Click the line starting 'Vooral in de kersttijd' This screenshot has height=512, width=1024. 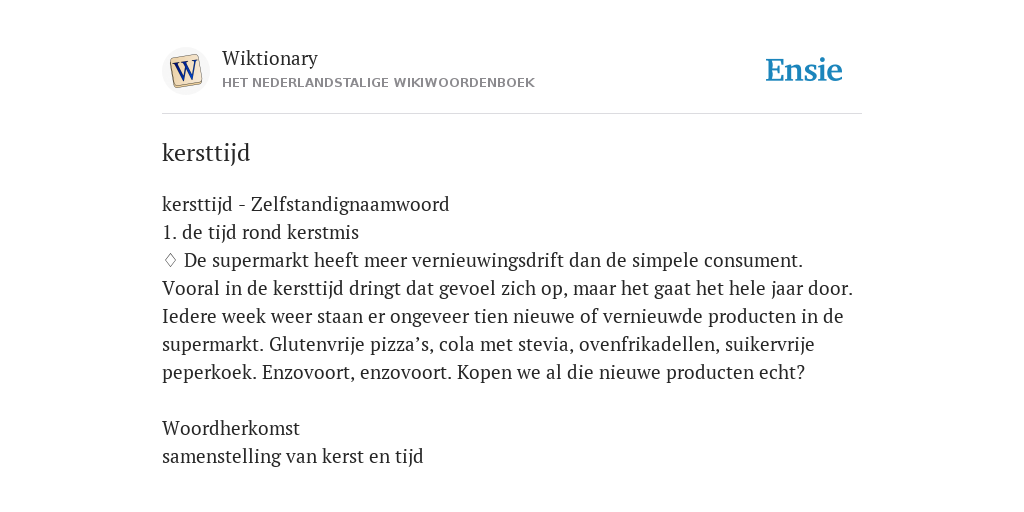point(507,289)
